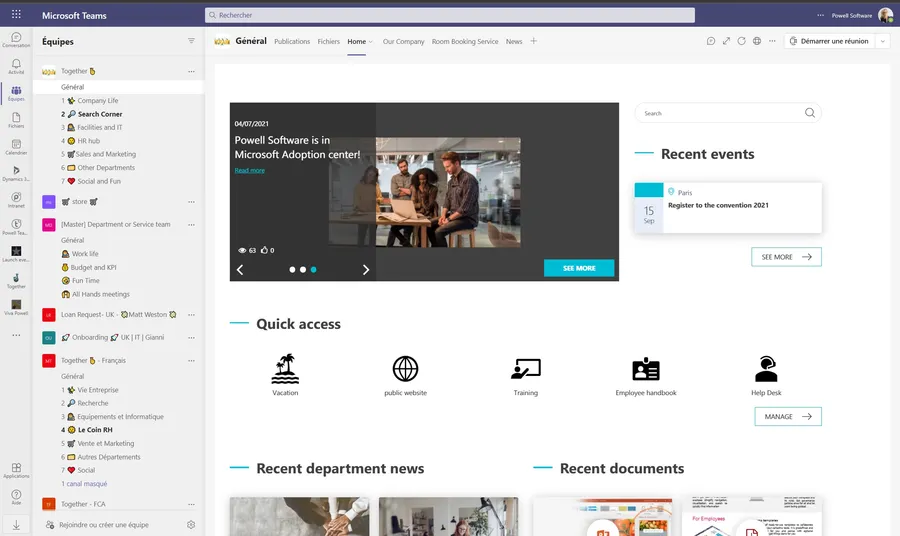Open meeting options dropdown arrow
Image resolution: width=900 pixels, height=536 pixels.
(x=883, y=41)
